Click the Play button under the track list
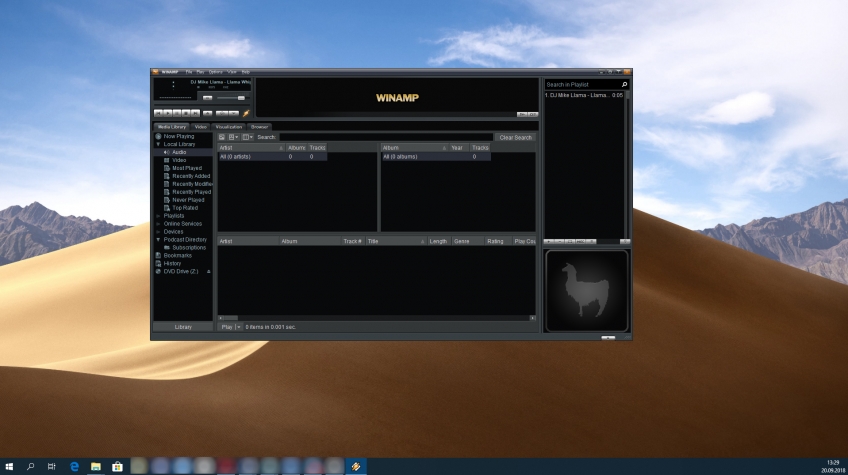Image resolution: width=848 pixels, height=475 pixels. point(227,327)
